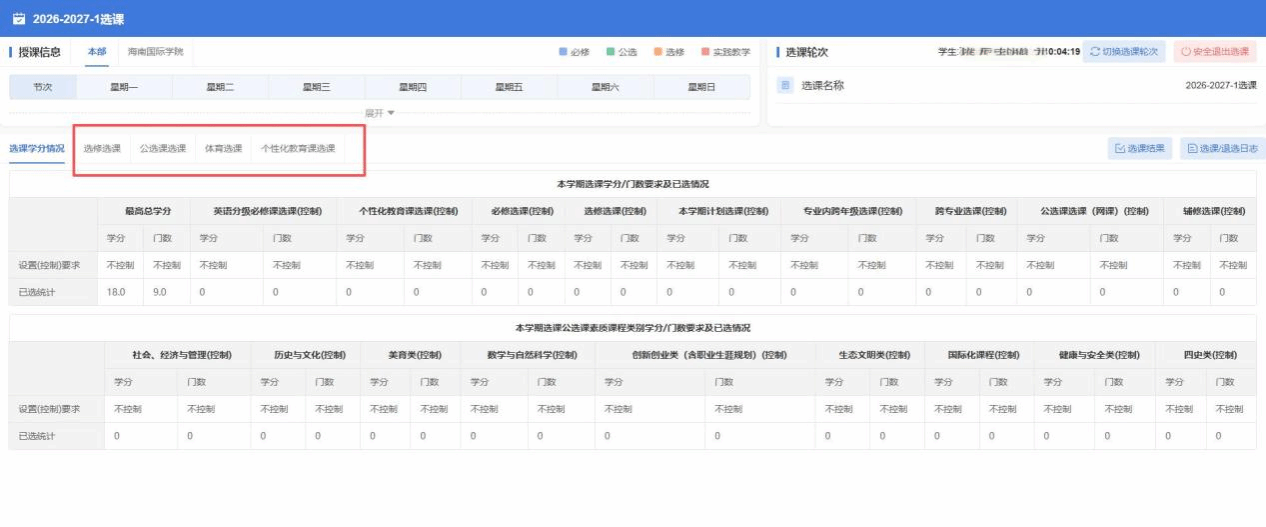Open the 公选课选课 tab
Image resolution: width=1266 pixels, height=527 pixels.
163,149
